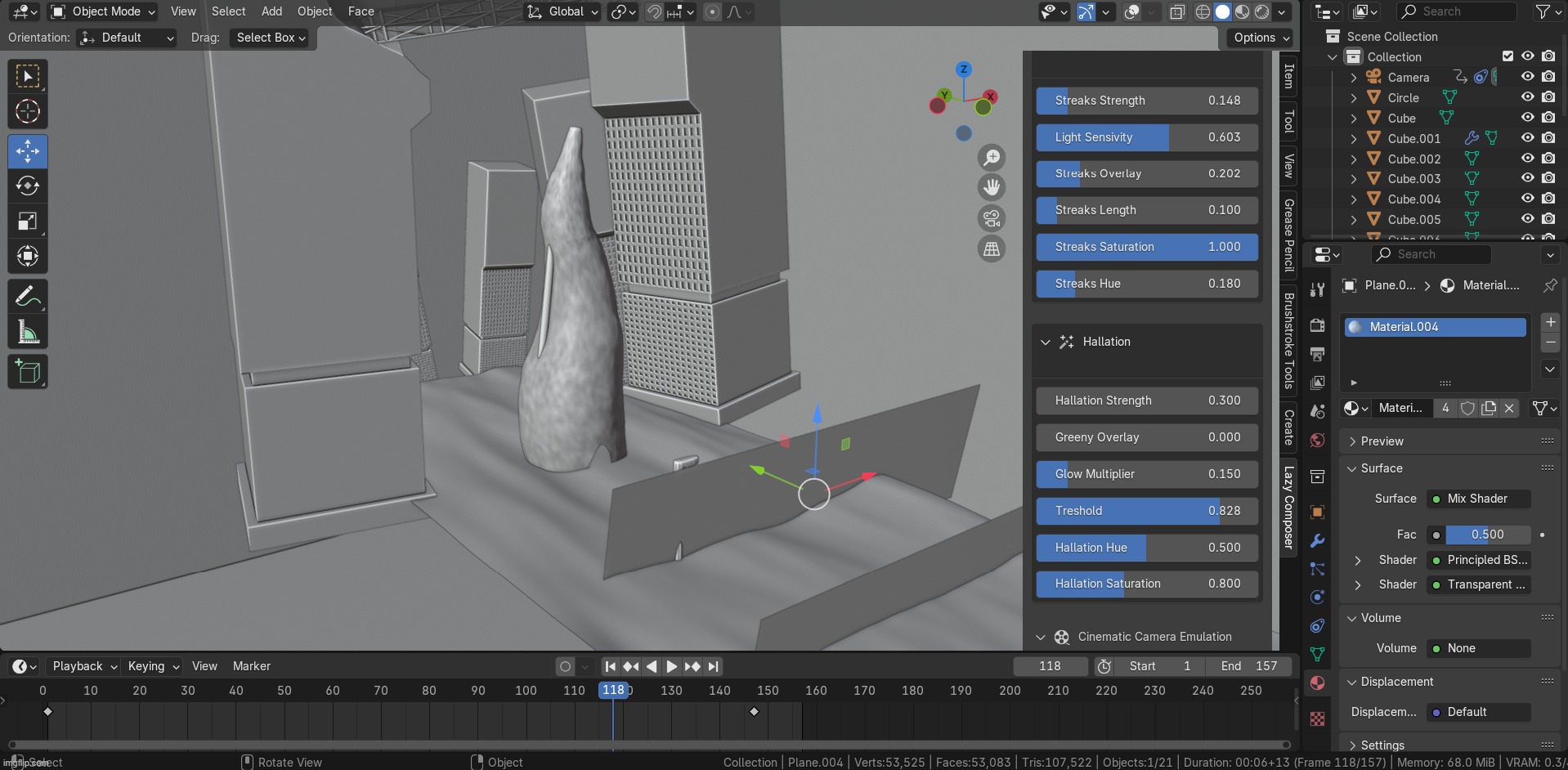This screenshot has height=770, width=1568.
Task: Open the Material properties tab icon
Action: [x=1317, y=683]
